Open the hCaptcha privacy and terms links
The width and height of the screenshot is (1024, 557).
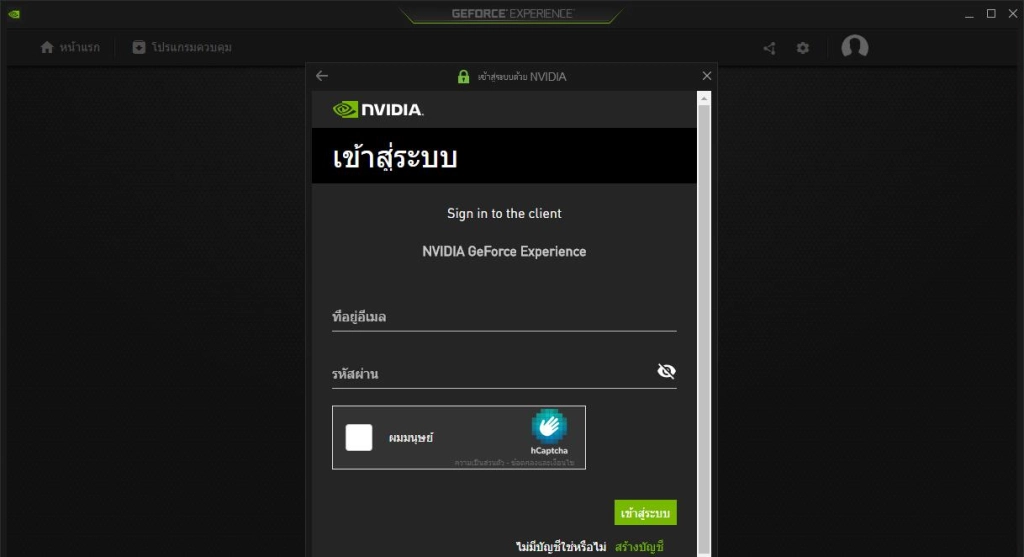pyautogui.click(x=515, y=463)
